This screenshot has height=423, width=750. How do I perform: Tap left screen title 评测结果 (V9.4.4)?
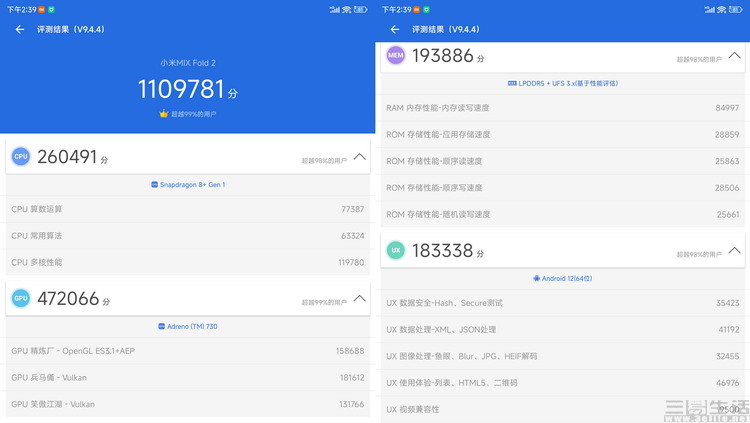tap(71, 30)
